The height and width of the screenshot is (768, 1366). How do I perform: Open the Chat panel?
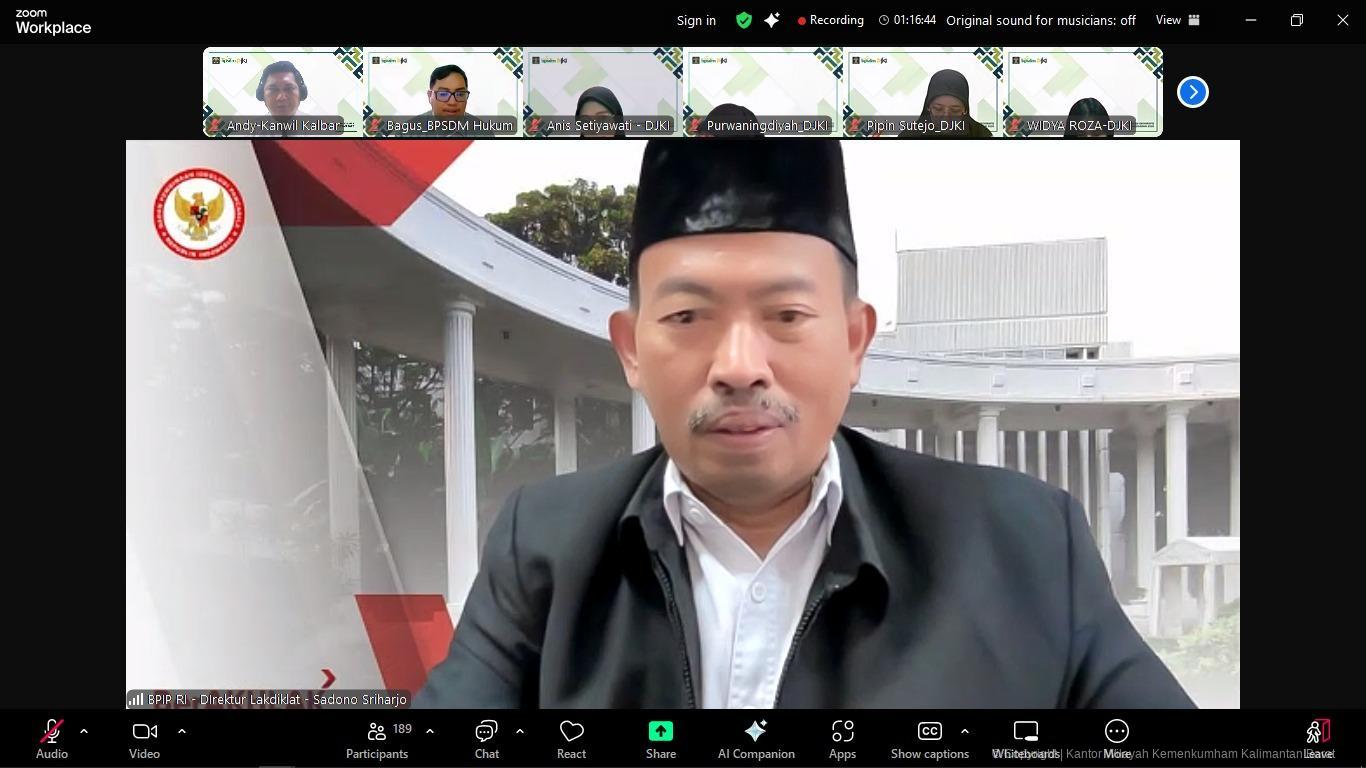[x=487, y=739]
